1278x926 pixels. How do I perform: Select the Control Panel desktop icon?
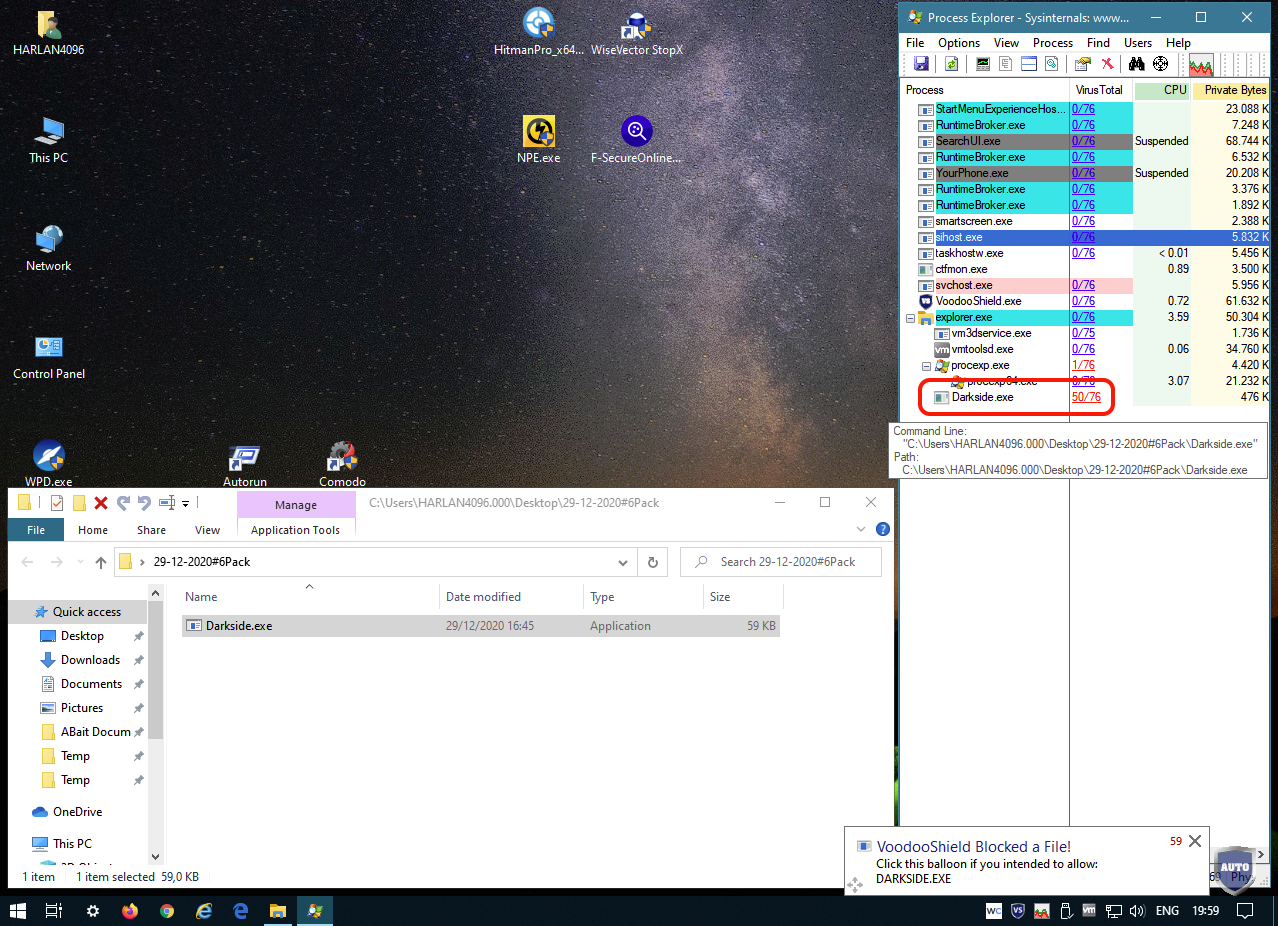pyautogui.click(x=49, y=355)
